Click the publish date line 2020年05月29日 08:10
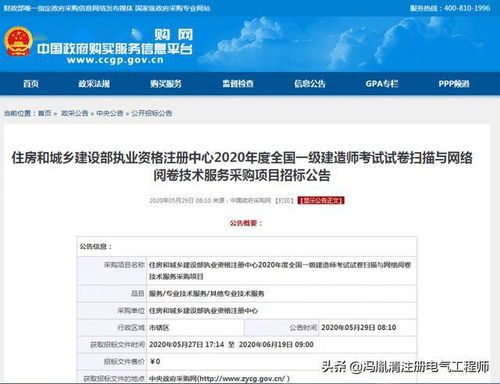 tap(180, 200)
